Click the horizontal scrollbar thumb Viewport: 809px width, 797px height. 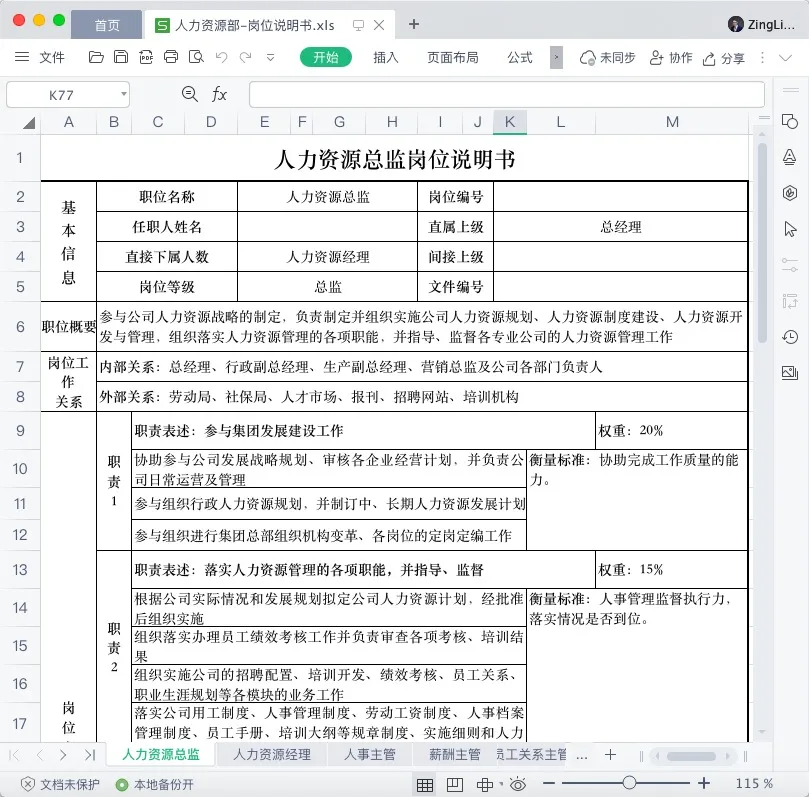tap(691, 756)
